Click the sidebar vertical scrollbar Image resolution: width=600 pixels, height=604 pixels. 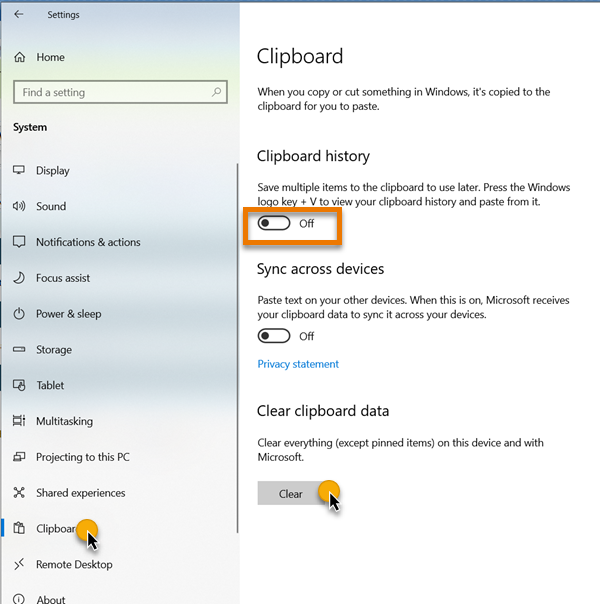237,349
